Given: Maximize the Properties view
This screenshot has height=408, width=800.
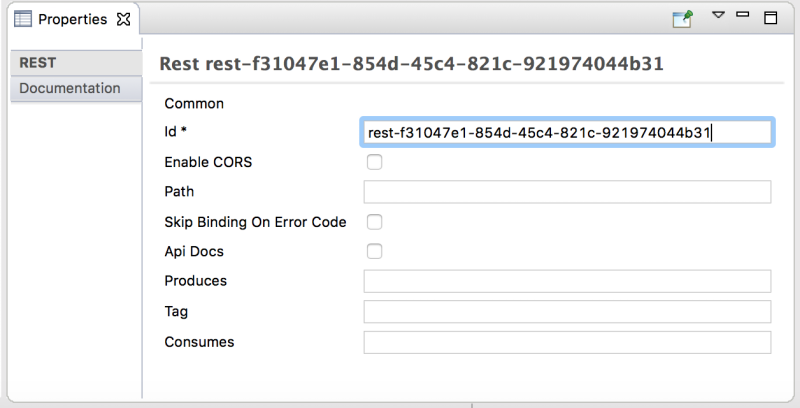Looking at the screenshot, I should pyautogui.click(x=770, y=18).
